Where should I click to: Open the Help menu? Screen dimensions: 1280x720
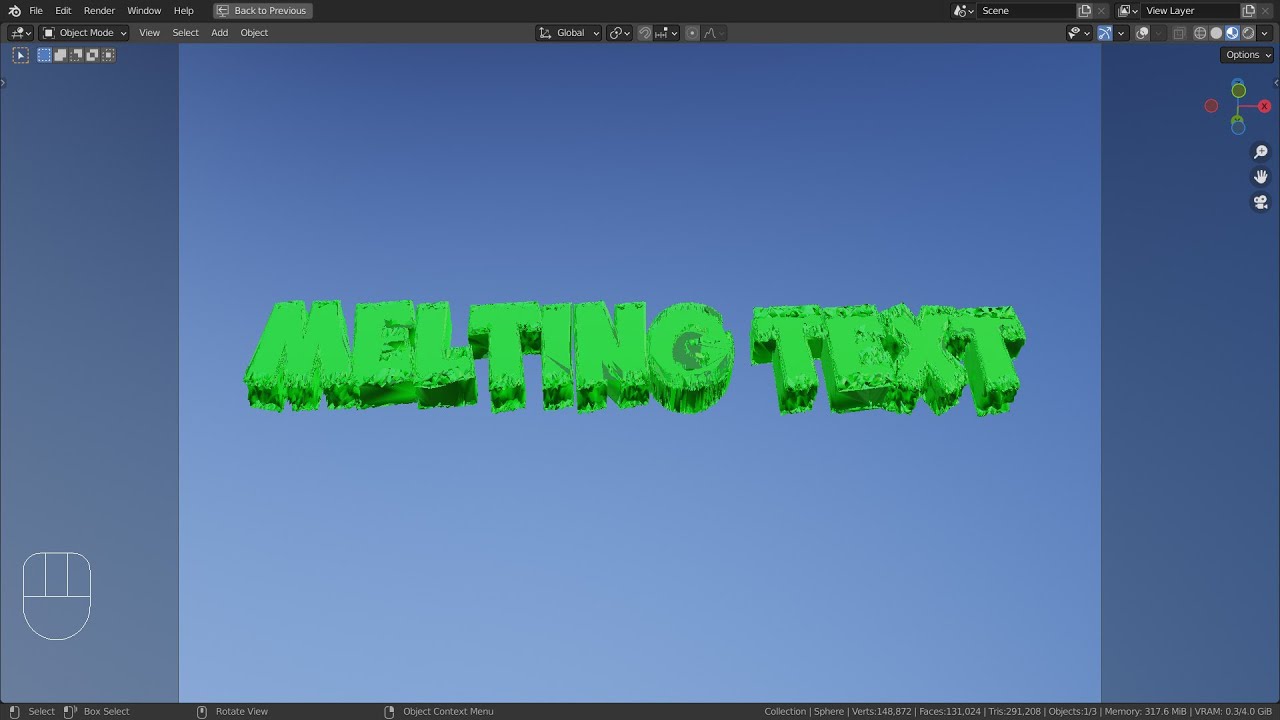click(184, 10)
